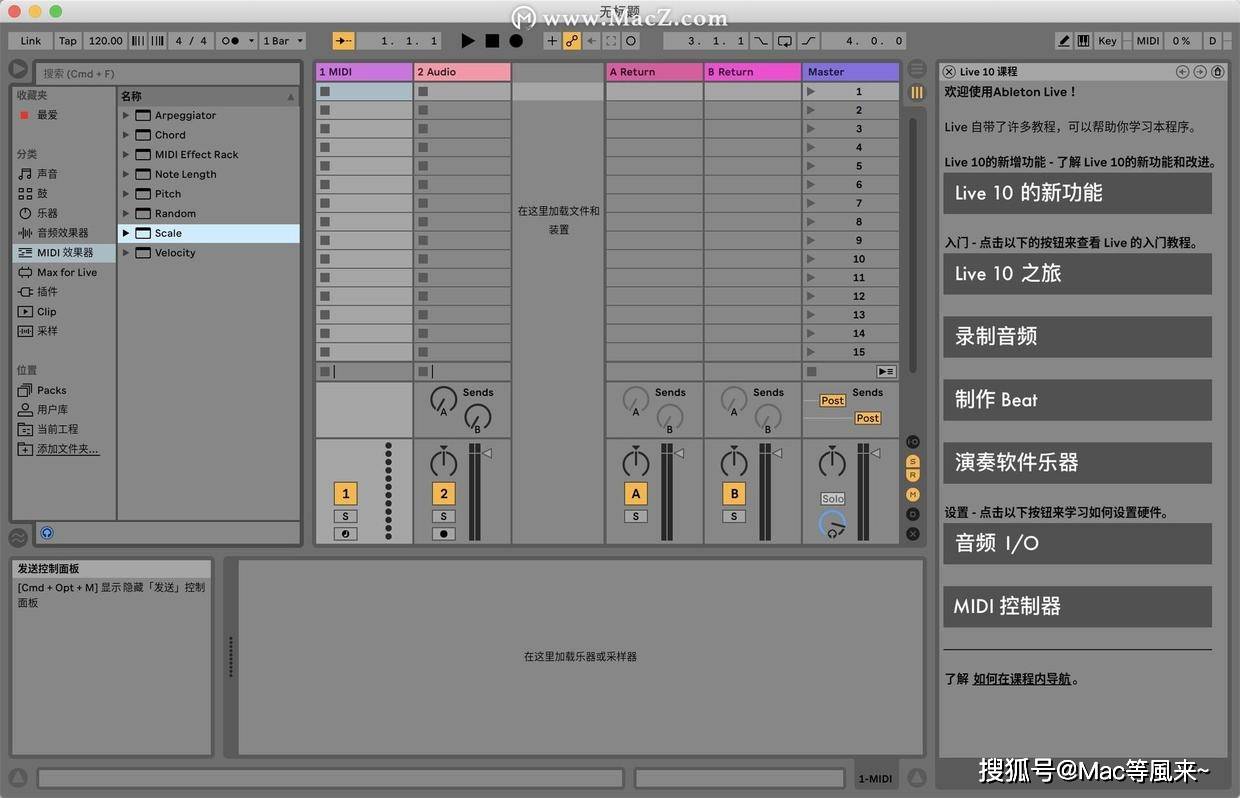Open the 录制音频 lesson

pos(1077,337)
